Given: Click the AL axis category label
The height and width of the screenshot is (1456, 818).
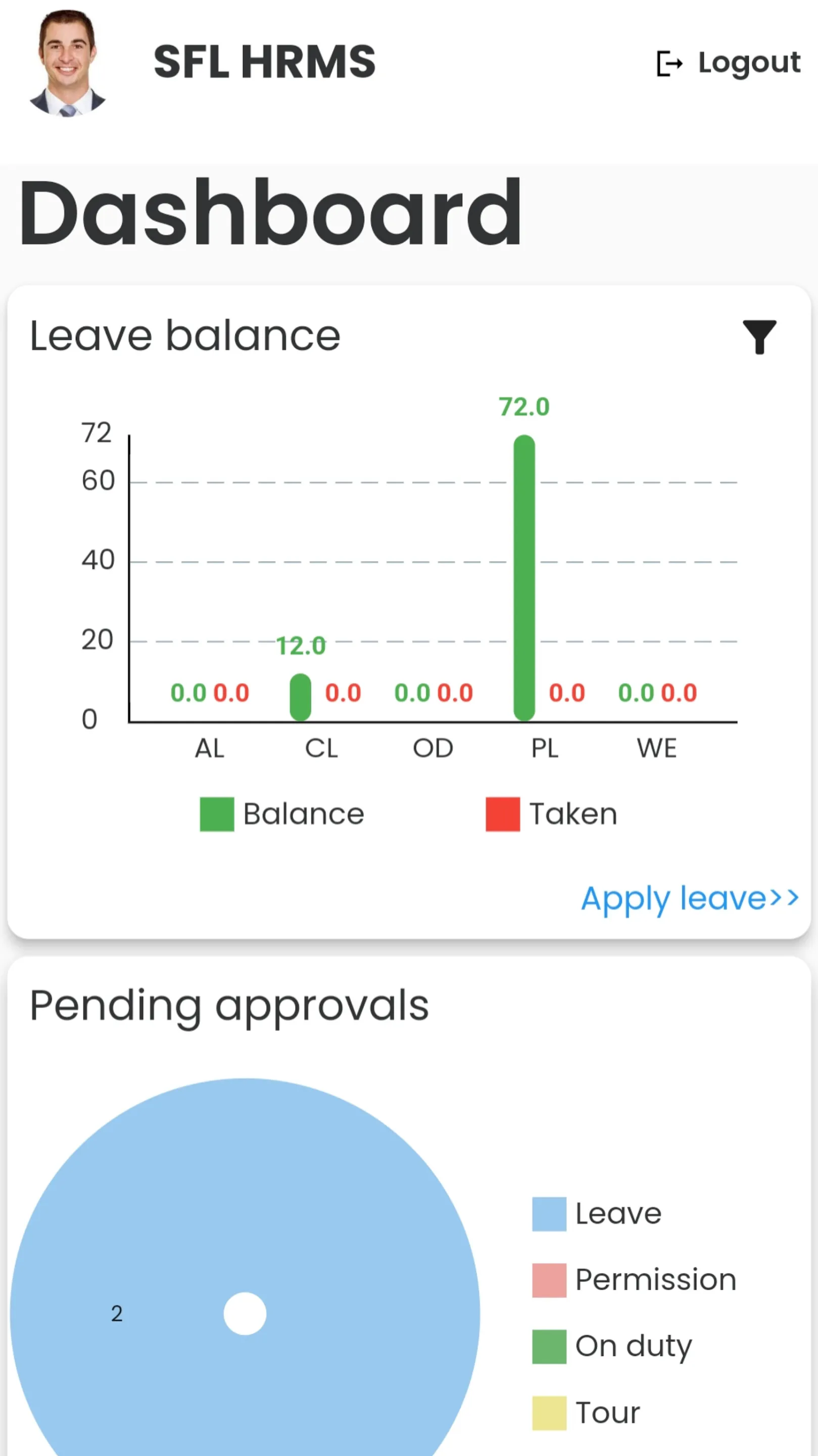Looking at the screenshot, I should pos(210,748).
